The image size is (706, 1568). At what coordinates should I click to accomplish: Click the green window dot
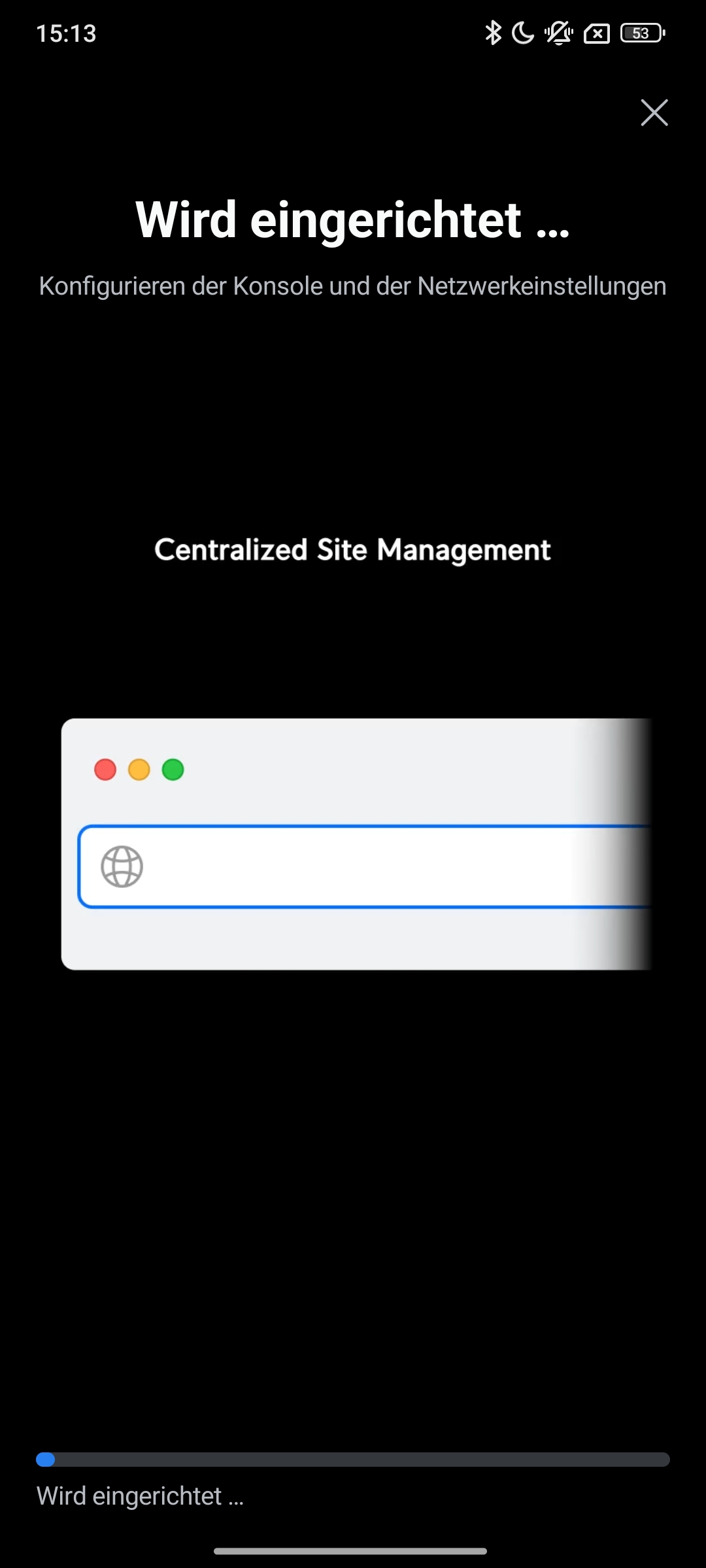173,770
